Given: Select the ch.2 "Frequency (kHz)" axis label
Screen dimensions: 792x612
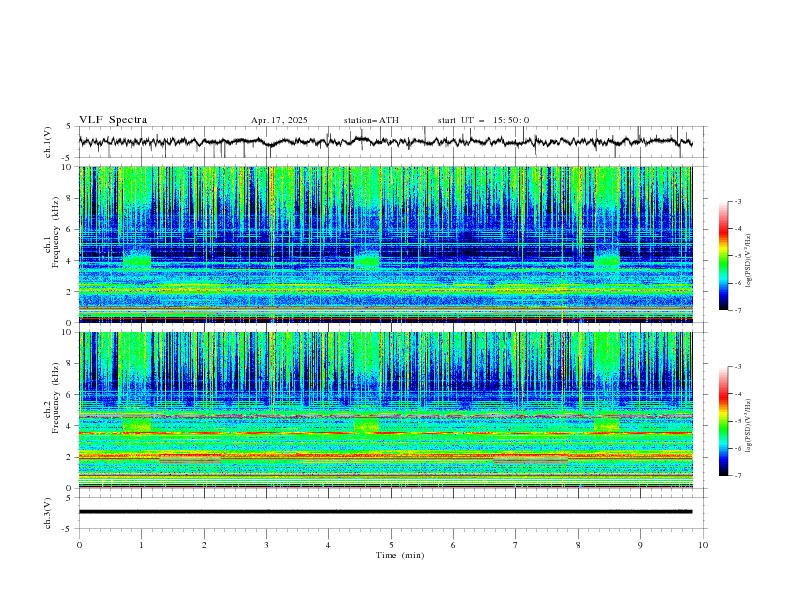Looking at the screenshot, I should pos(56,397).
